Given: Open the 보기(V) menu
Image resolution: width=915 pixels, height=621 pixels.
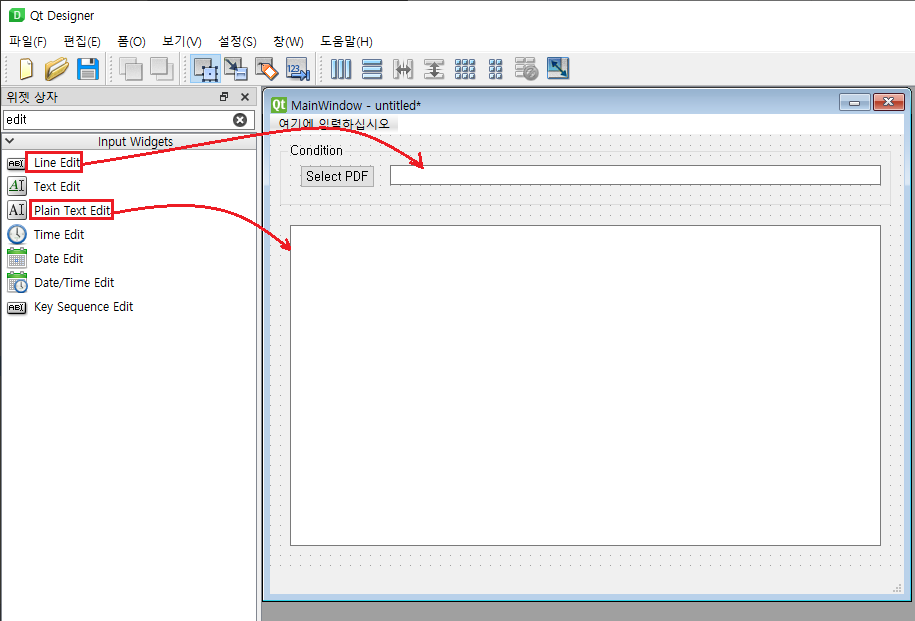Looking at the screenshot, I should point(181,41).
